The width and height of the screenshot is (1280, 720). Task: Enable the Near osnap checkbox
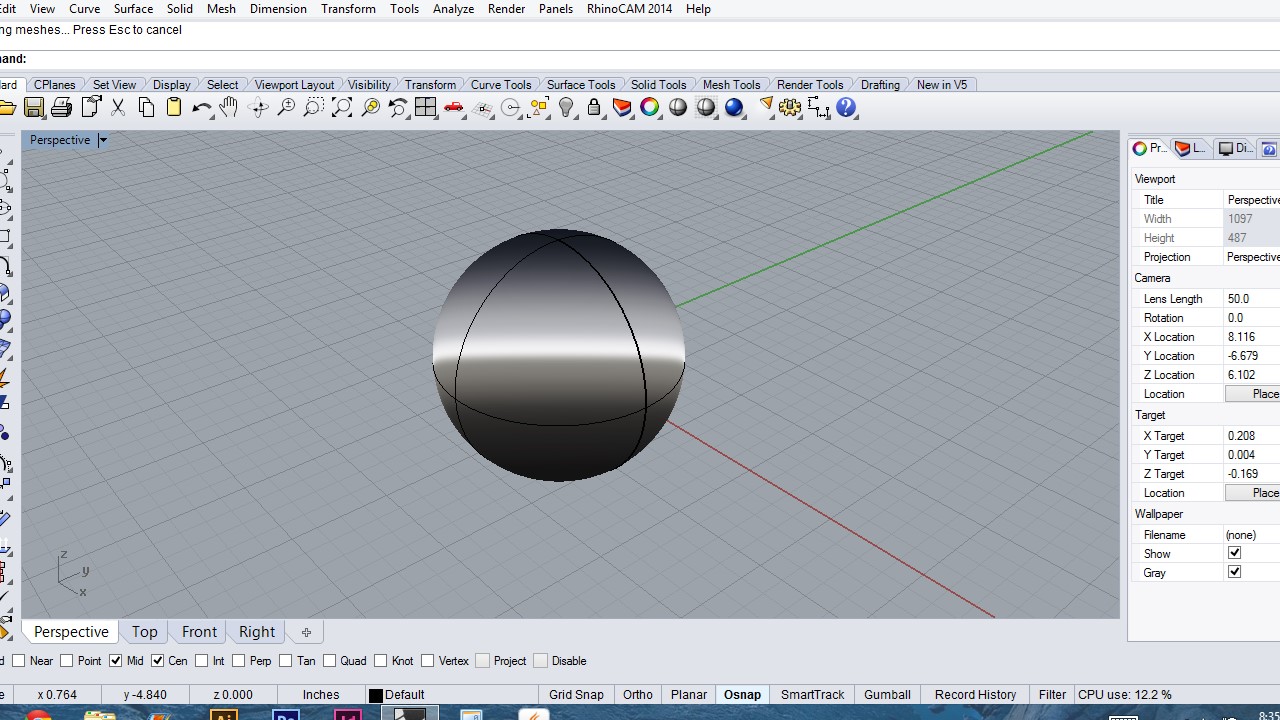pos(19,661)
